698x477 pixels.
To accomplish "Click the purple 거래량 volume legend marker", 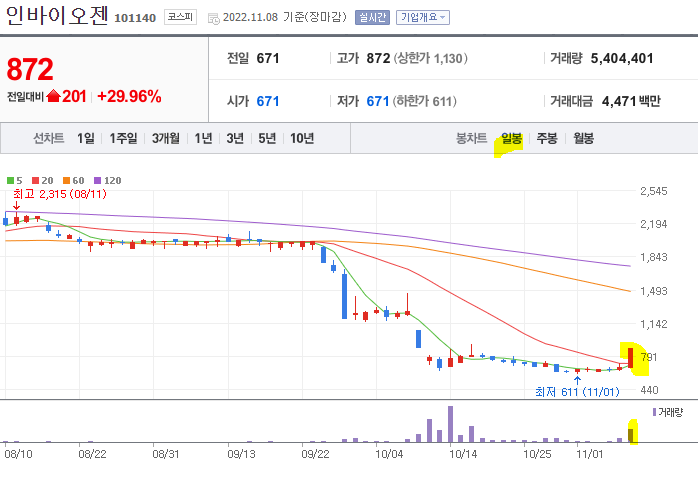I will pyautogui.click(x=654, y=412).
